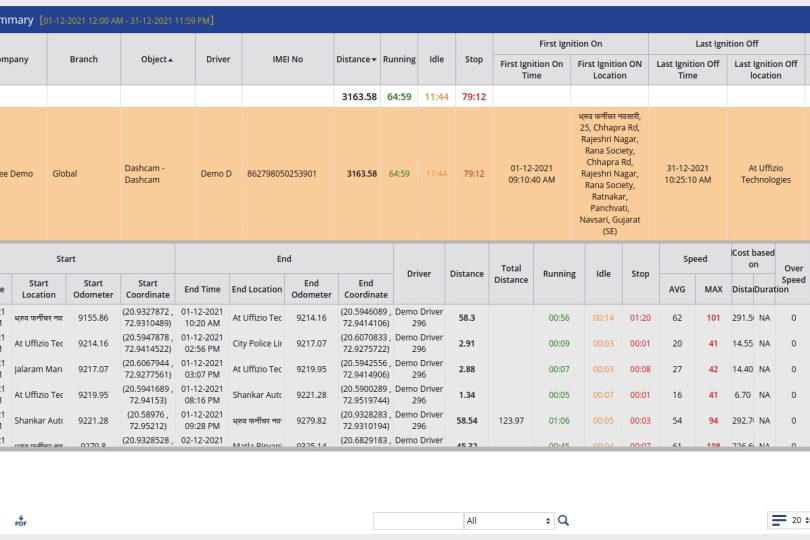Open the Jalaram Man start location
Image resolution: width=810 pixels, height=540 pixels.
38,369
